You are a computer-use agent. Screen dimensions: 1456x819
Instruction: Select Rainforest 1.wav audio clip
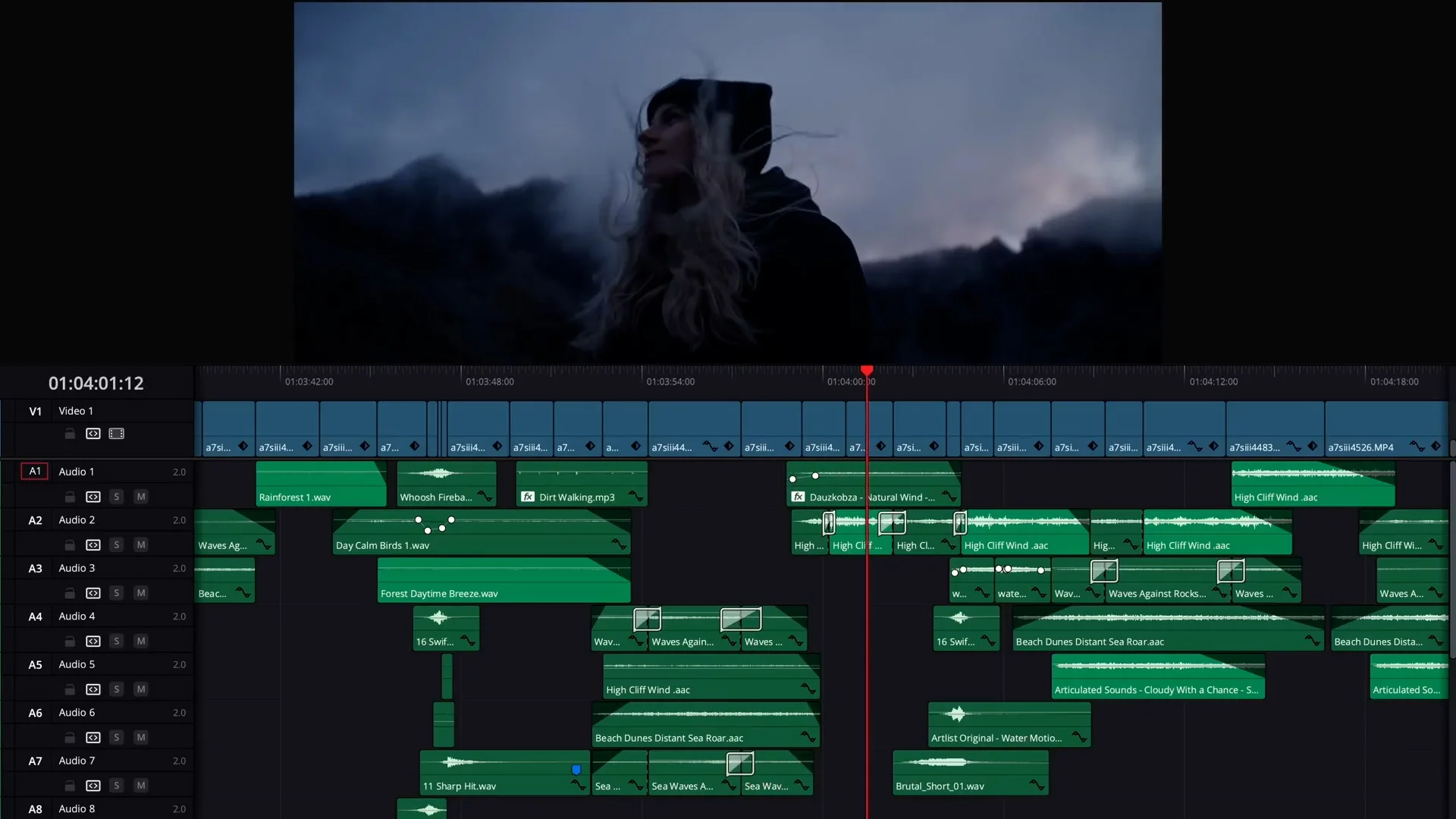point(321,484)
